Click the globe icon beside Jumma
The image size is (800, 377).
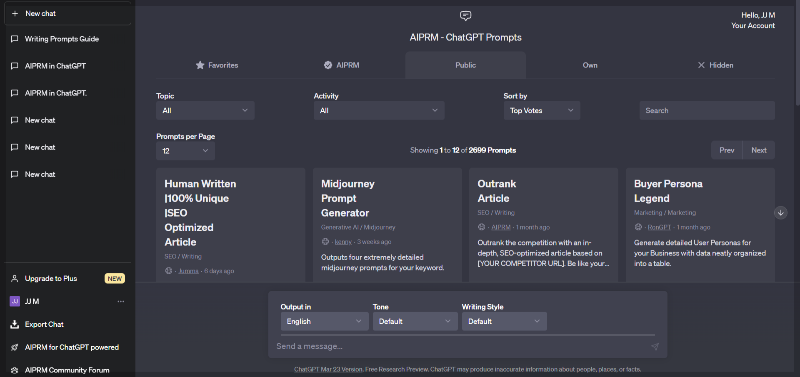click(x=168, y=271)
